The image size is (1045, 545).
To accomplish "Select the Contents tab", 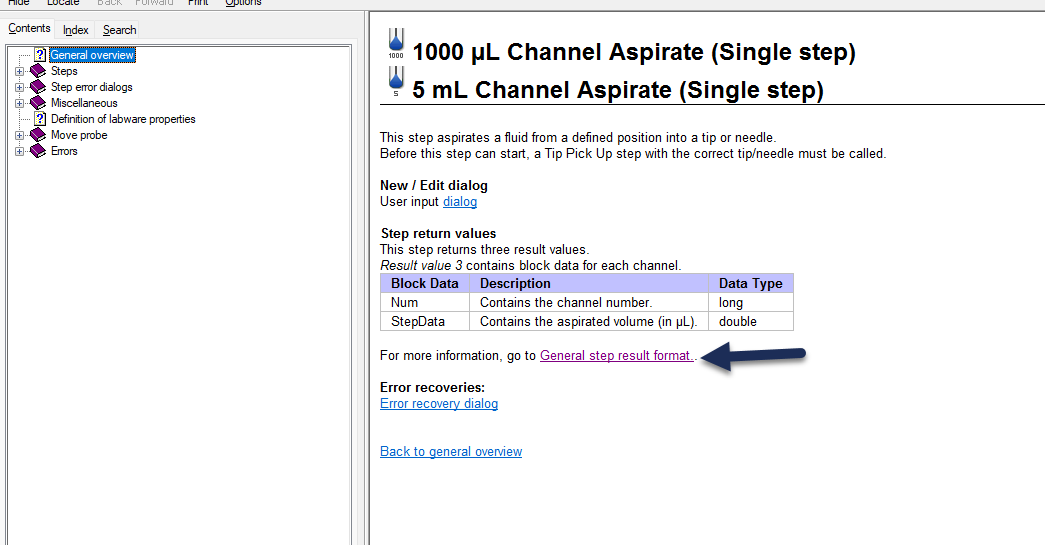I will (x=29, y=29).
